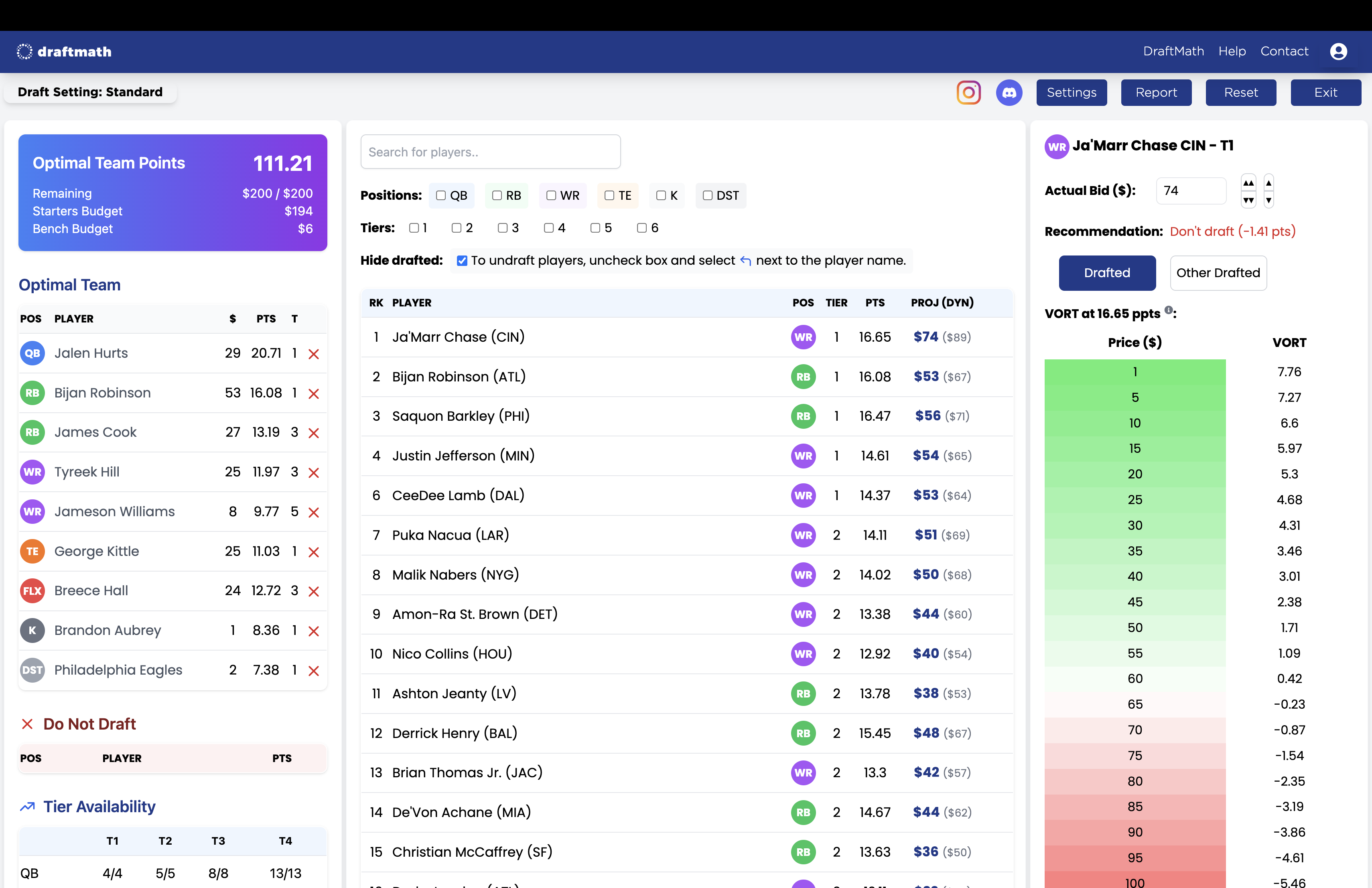Open the user account profile icon
Image resolution: width=1372 pixels, height=888 pixels.
pyautogui.click(x=1338, y=52)
